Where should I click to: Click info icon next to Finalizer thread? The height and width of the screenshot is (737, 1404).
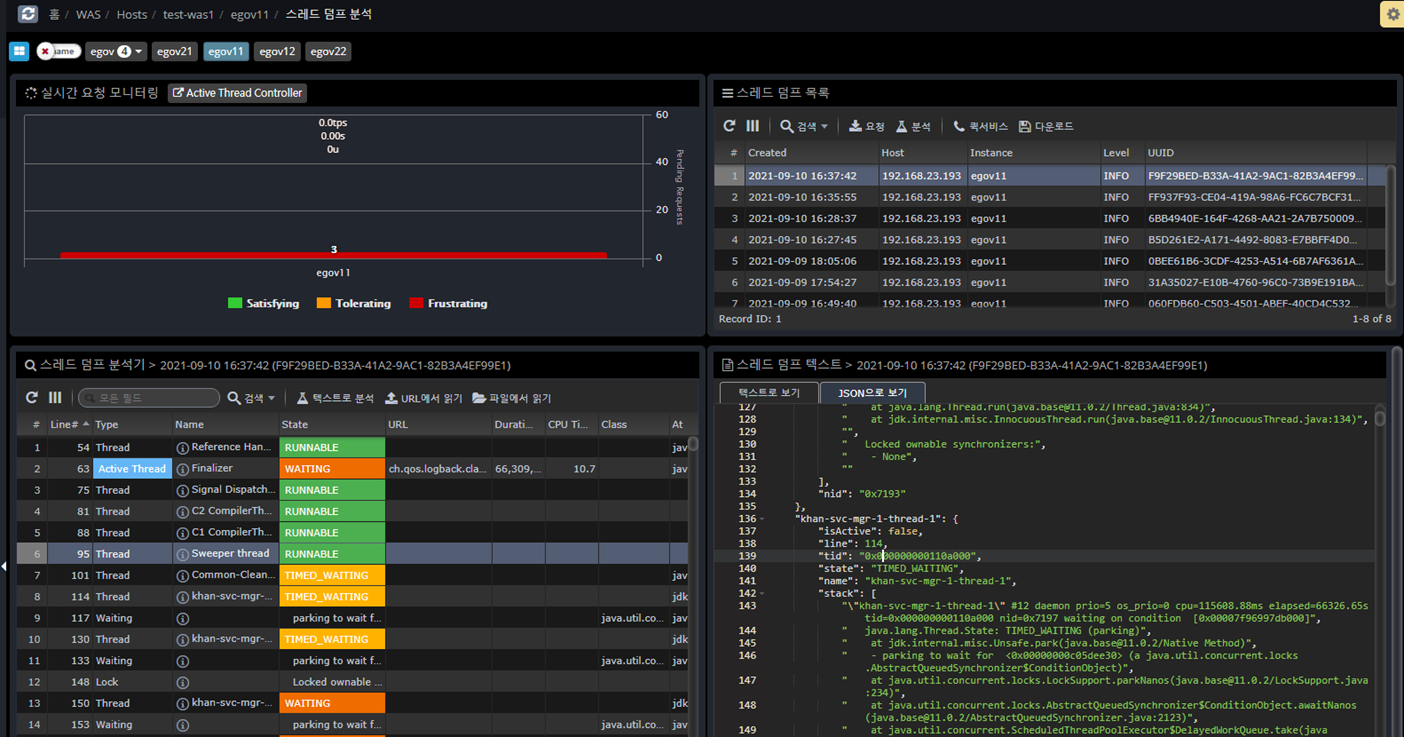182,469
